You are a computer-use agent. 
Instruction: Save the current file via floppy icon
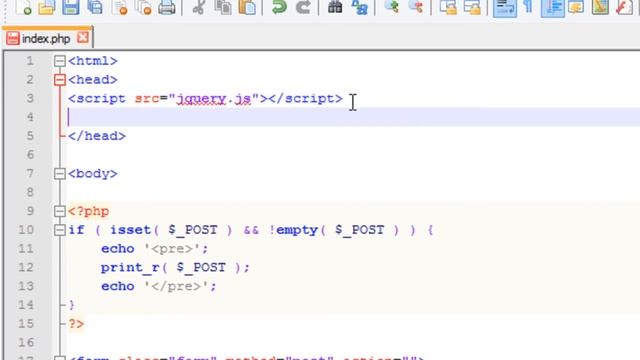(x=71, y=7)
